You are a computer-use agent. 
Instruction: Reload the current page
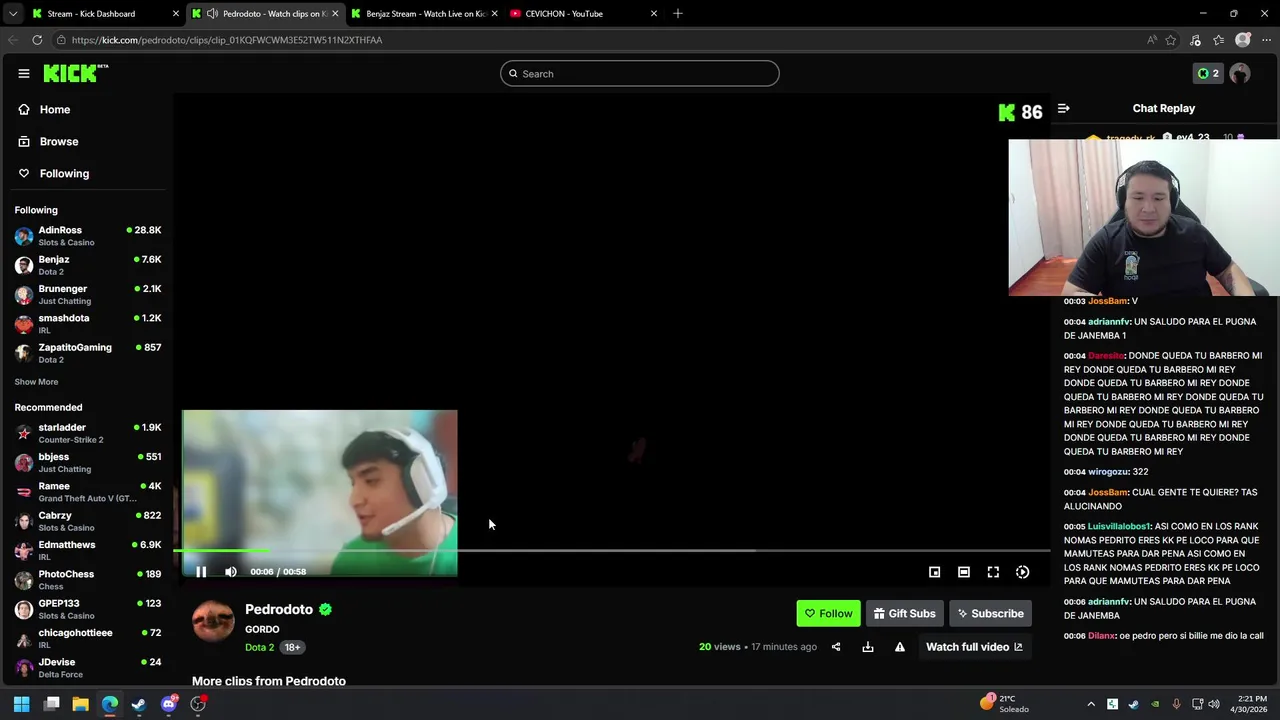37,40
